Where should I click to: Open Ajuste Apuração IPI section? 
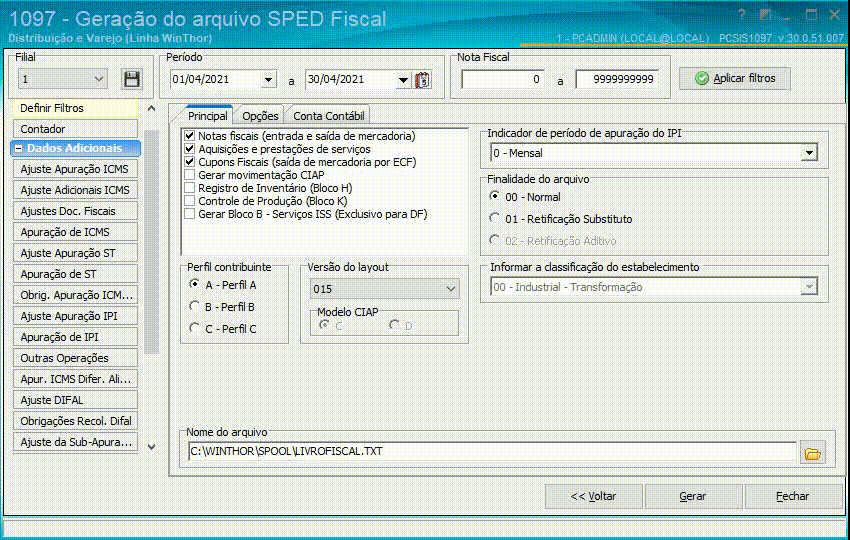[75, 316]
